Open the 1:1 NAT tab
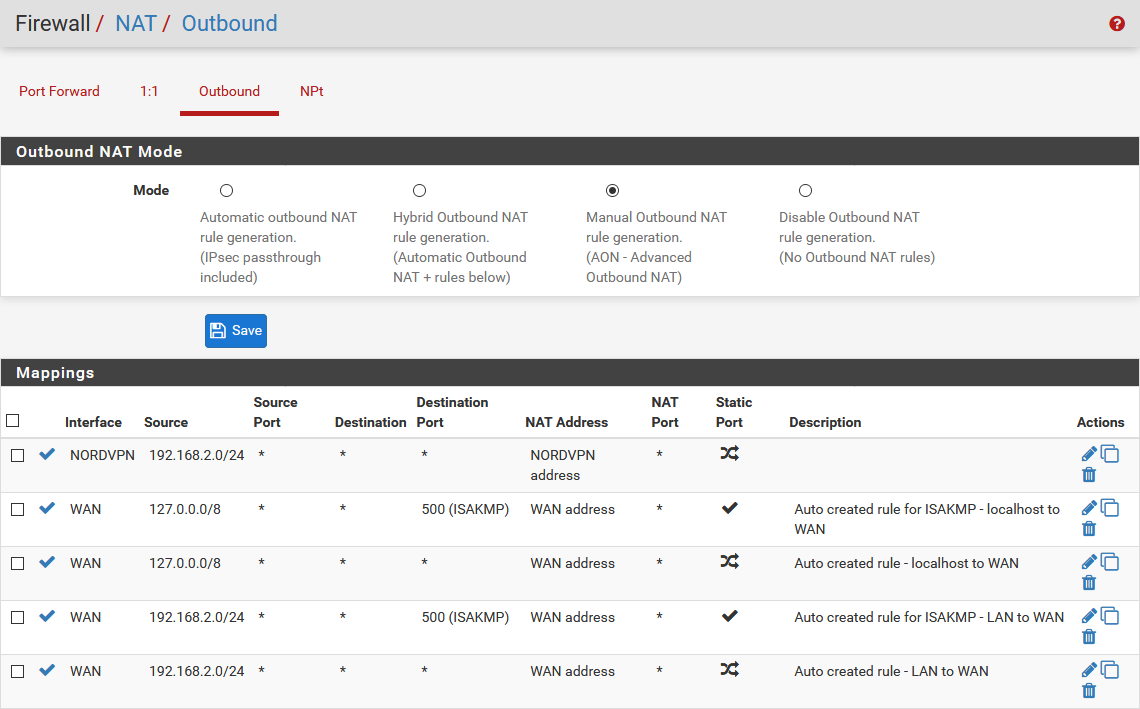 click(149, 91)
